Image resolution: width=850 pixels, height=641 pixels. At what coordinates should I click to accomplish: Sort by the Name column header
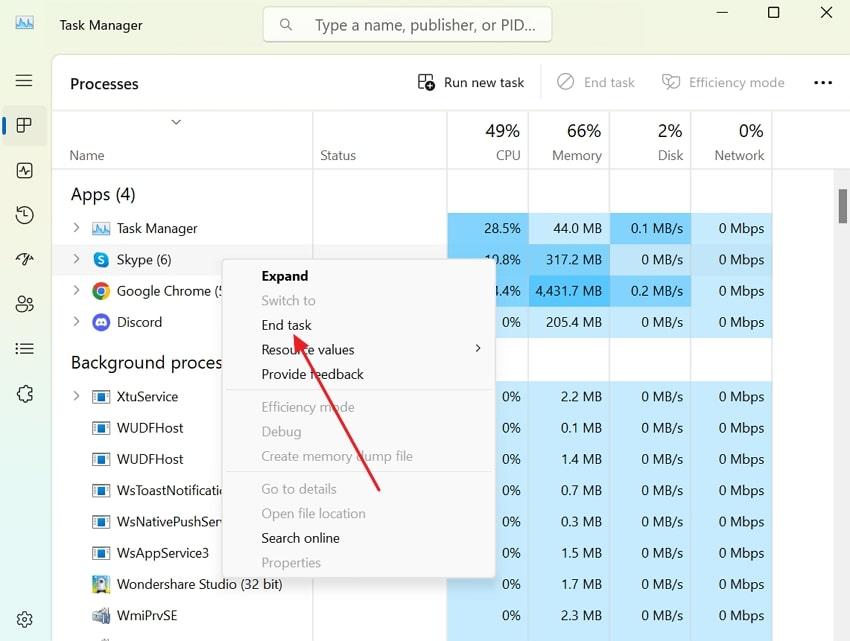click(x=182, y=141)
